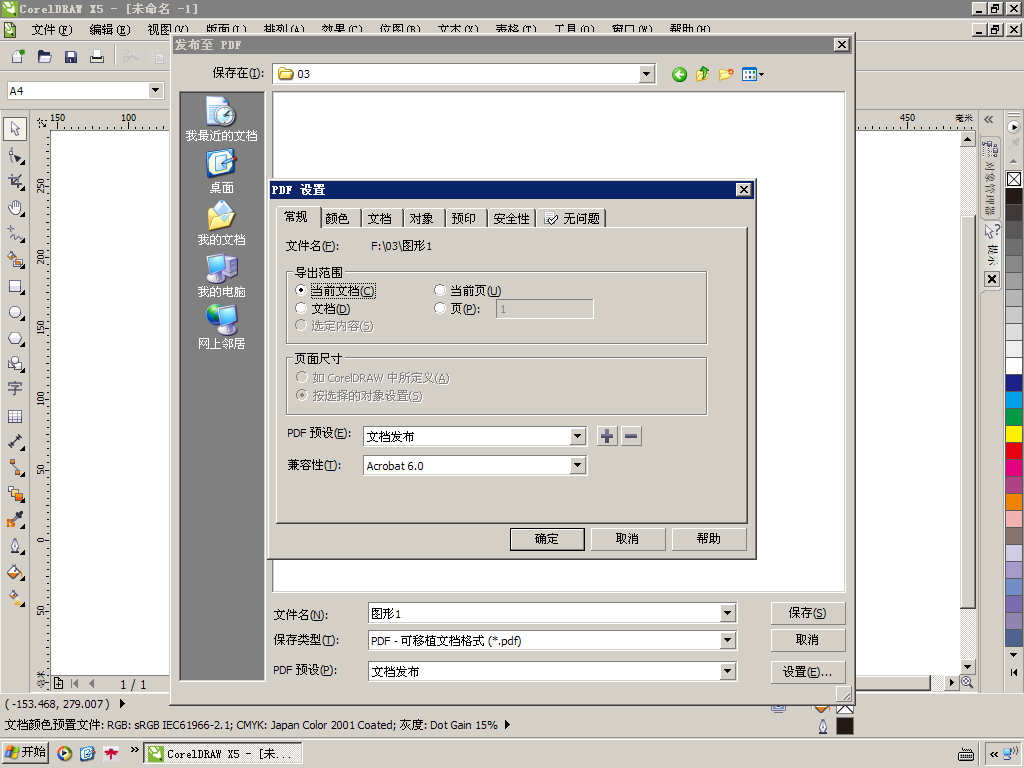Image resolution: width=1024 pixels, height=768 pixels.
Task: Expand A4 page size dropdown
Action: tap(155, 90)
